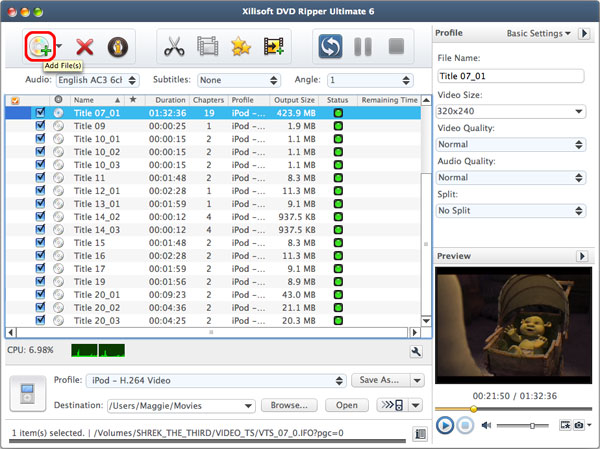This screenshot has width=600, height=449.
Task: Open the file info icon
Action: 117,47
